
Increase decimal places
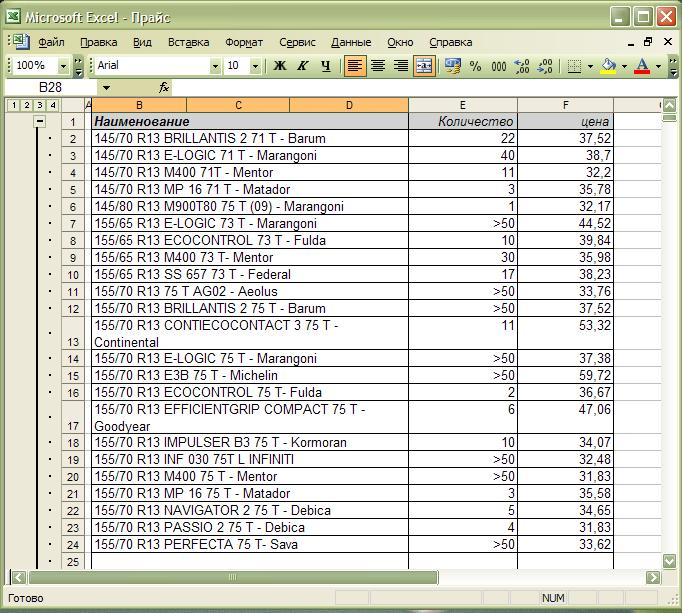[x=522, y=66]
